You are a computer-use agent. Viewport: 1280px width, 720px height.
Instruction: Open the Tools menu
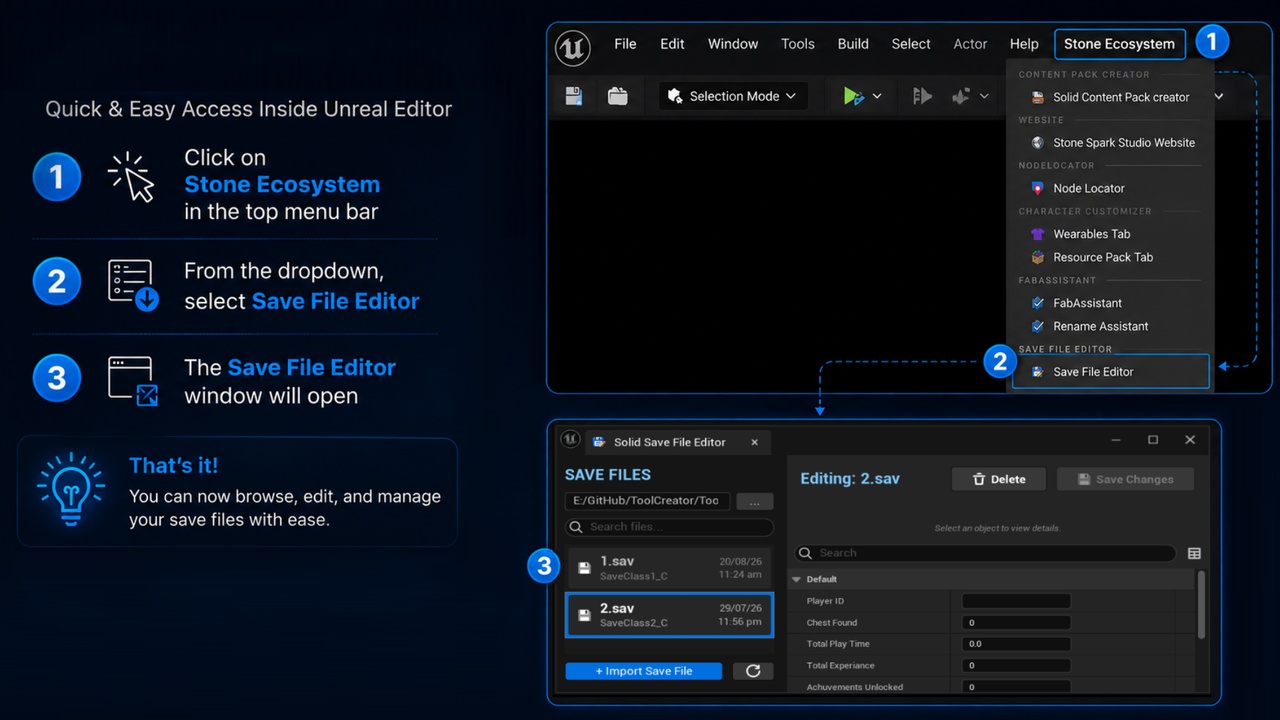tap(798, 44)
